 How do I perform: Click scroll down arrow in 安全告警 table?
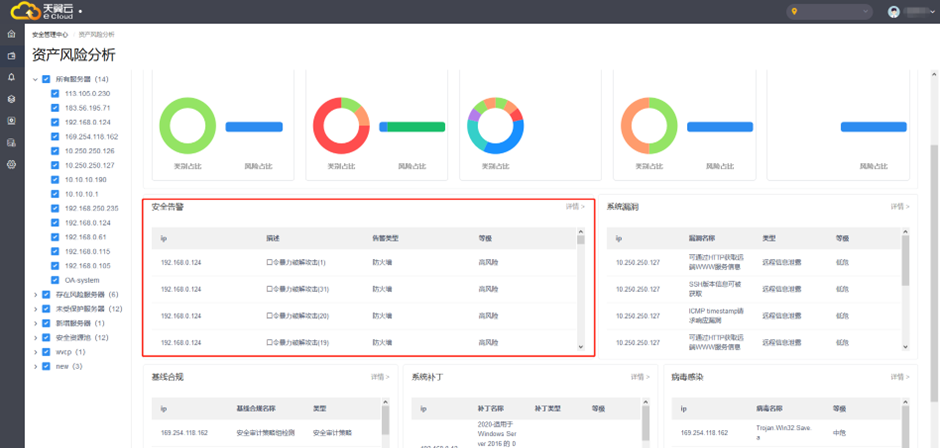(x=581, y=346)
